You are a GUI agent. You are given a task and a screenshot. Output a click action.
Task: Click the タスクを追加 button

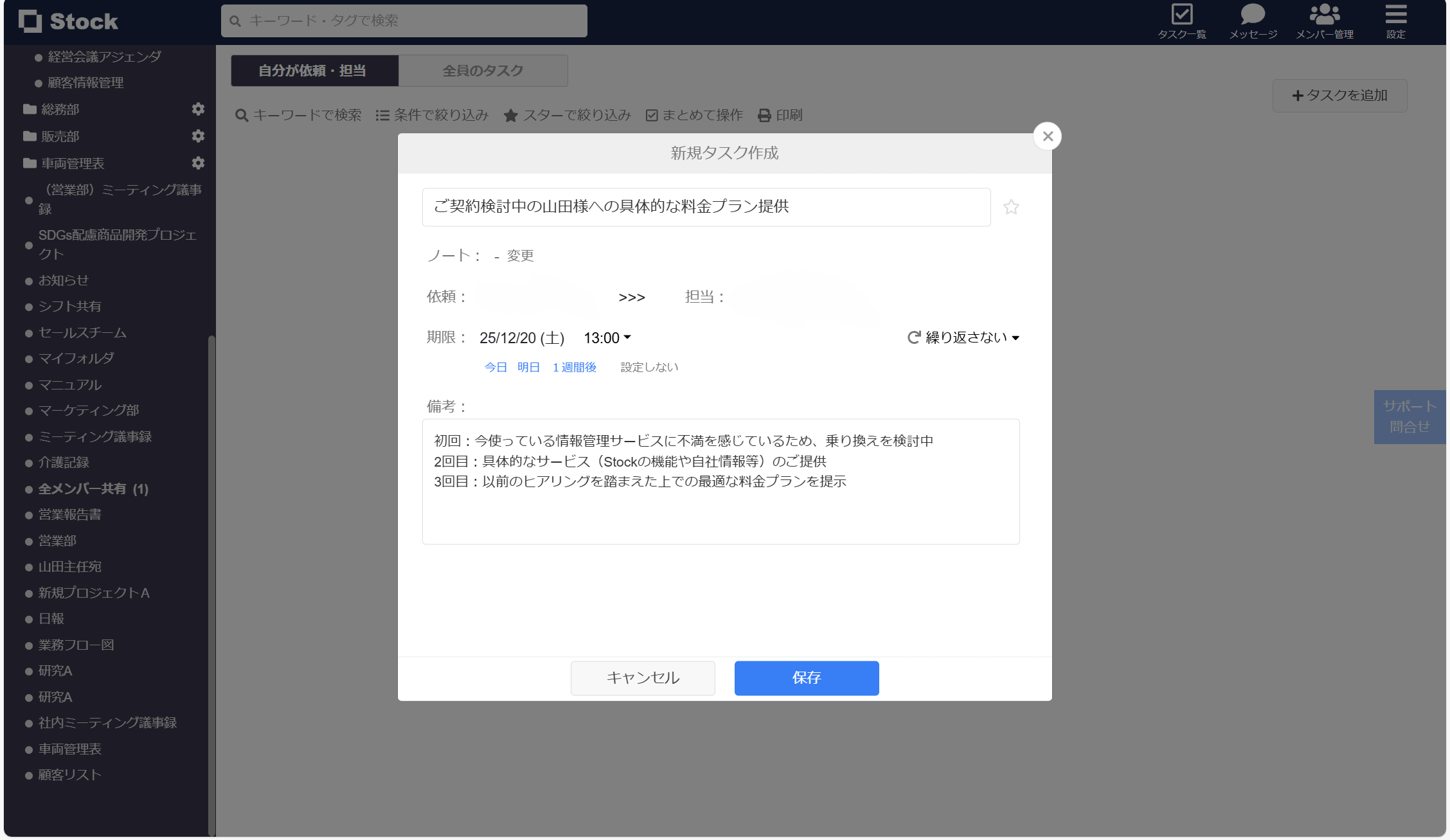(x=1339, y=95)
